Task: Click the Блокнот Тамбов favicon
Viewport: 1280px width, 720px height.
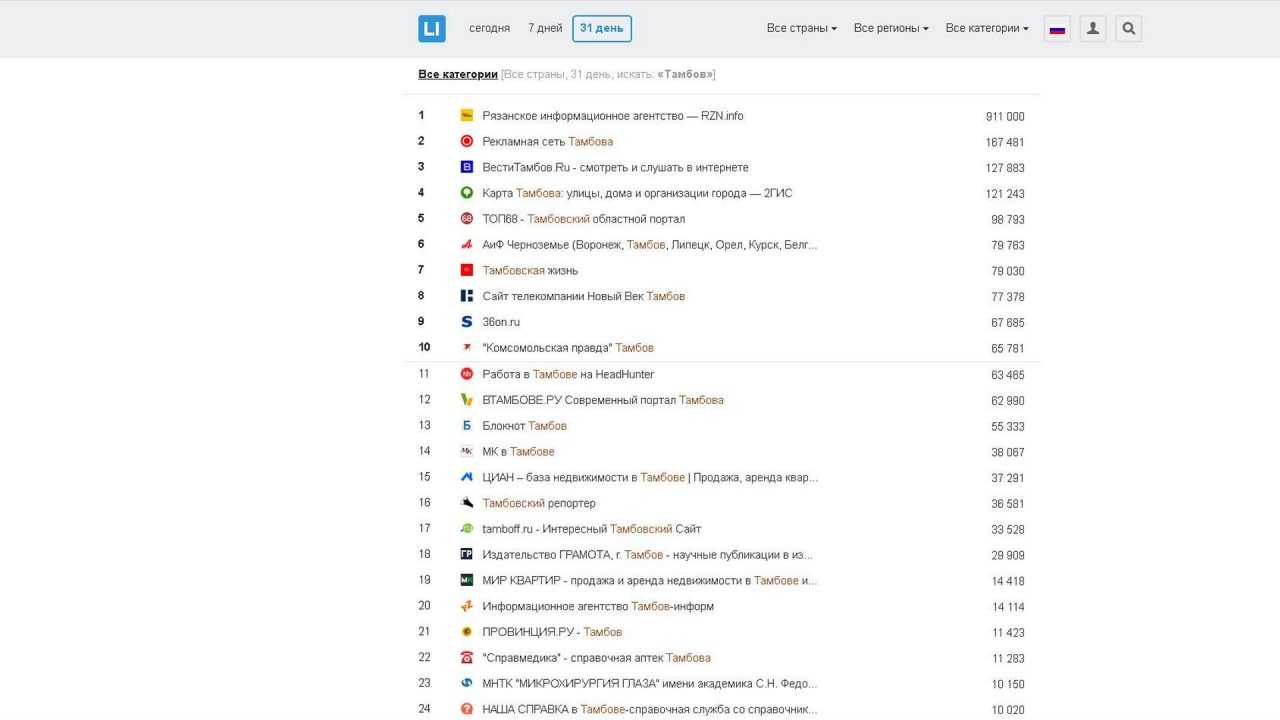Action: coord(466,426)
